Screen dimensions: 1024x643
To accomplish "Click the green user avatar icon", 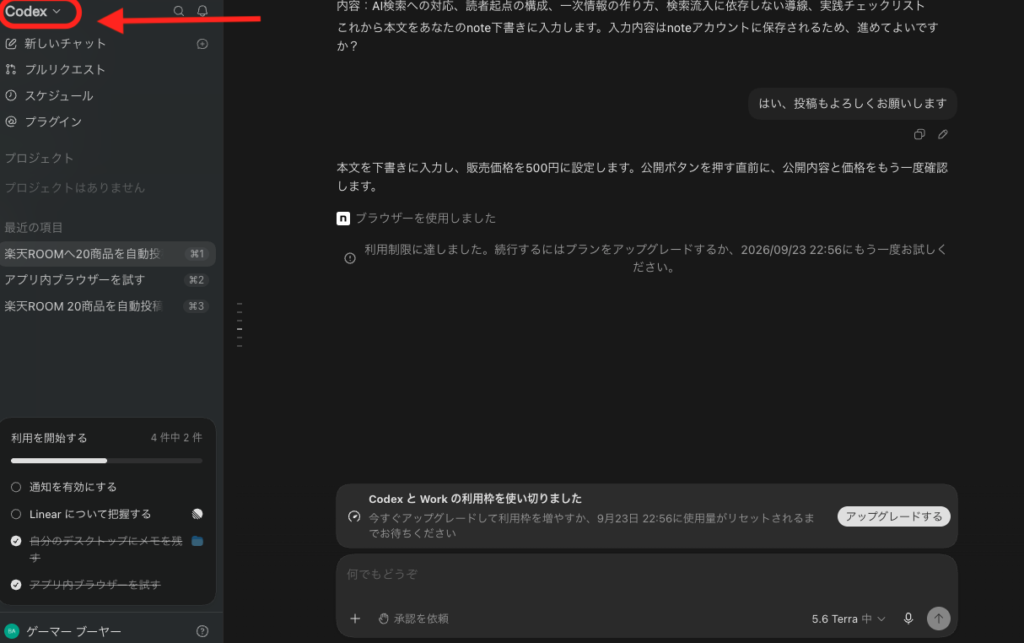I will [x=11, y=631].
